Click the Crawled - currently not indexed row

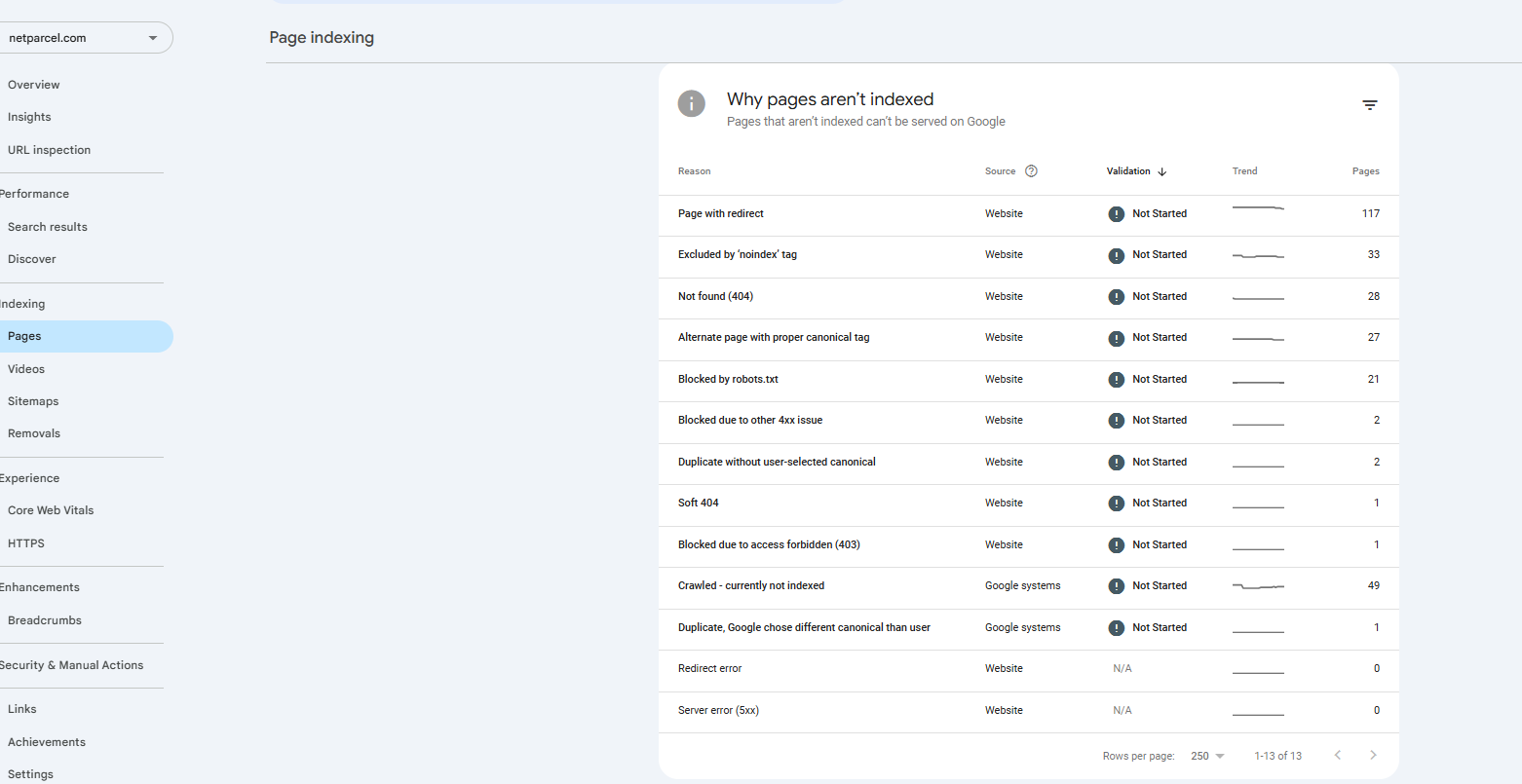(x=750, y=585)
